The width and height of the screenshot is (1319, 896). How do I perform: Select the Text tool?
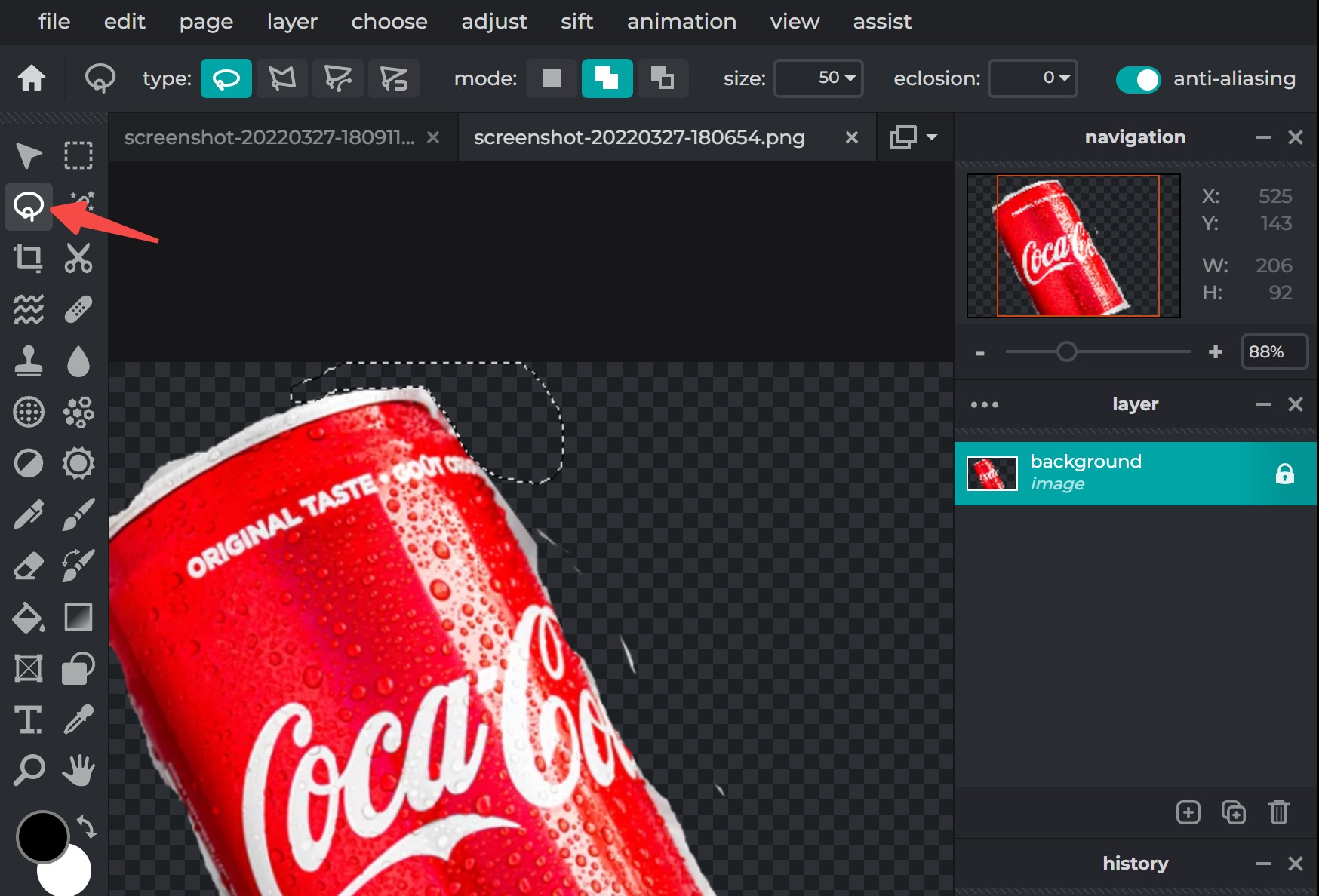tap(29, 720)
